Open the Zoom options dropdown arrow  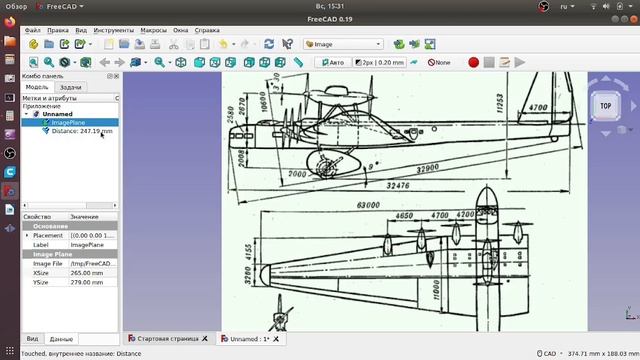(170, 62)
